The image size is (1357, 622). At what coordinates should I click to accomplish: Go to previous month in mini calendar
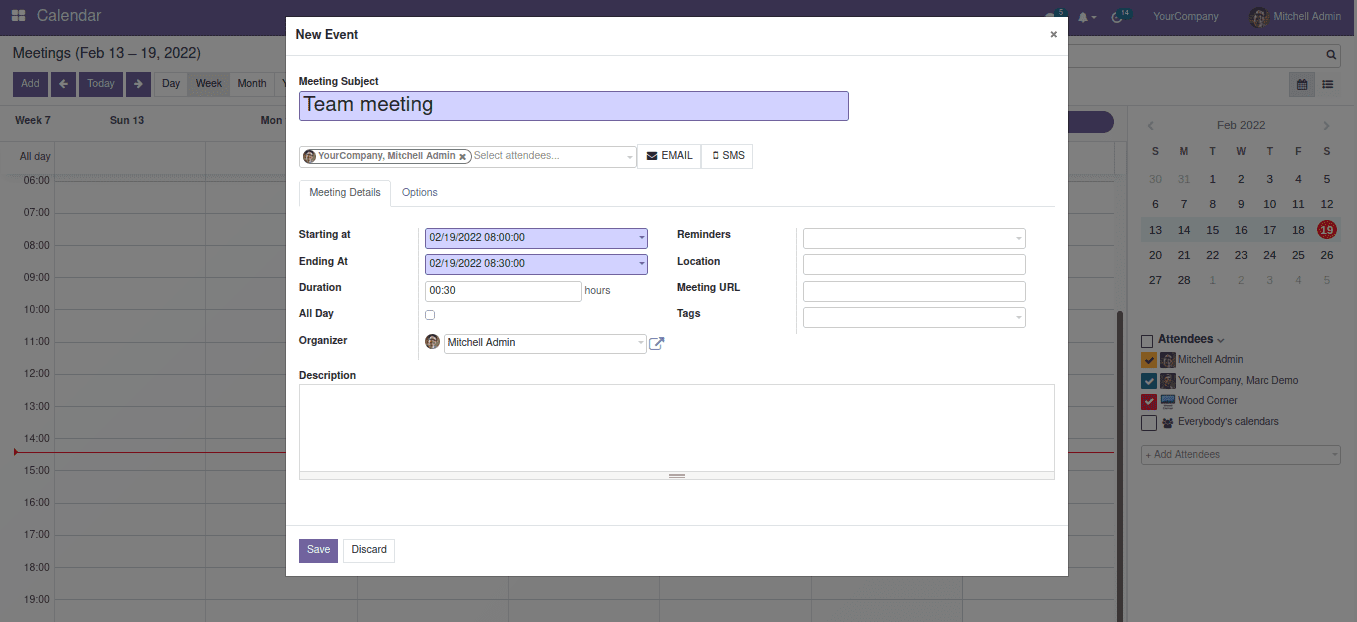tap(1150, 126)
